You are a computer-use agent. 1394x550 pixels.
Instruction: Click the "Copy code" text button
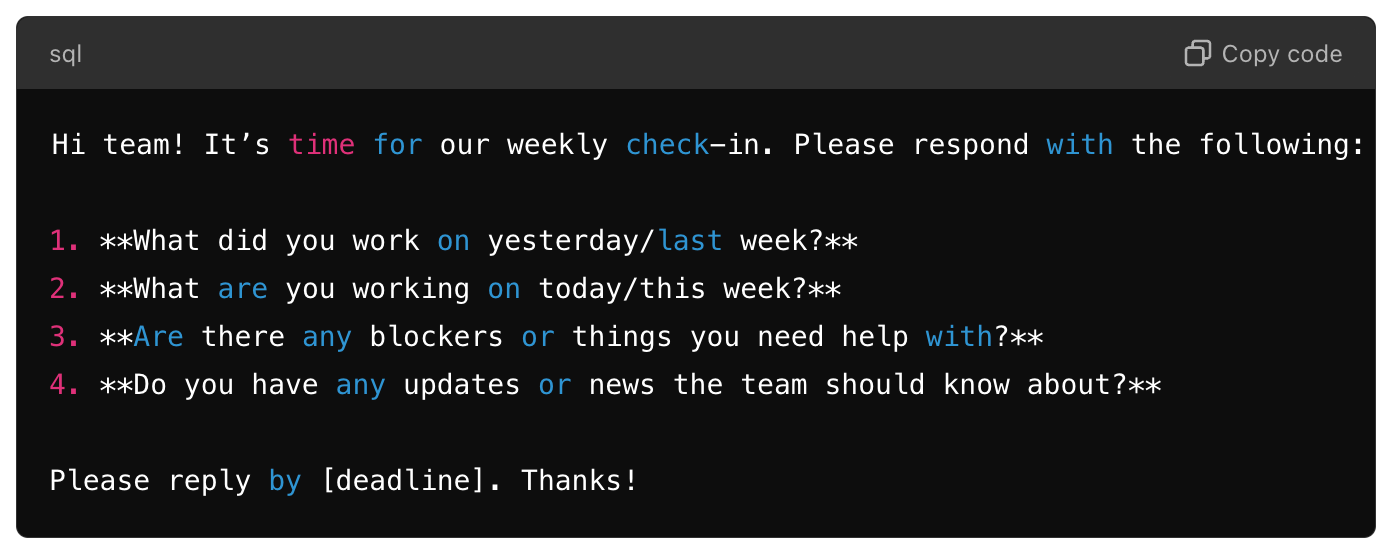tap(1281, 54)
